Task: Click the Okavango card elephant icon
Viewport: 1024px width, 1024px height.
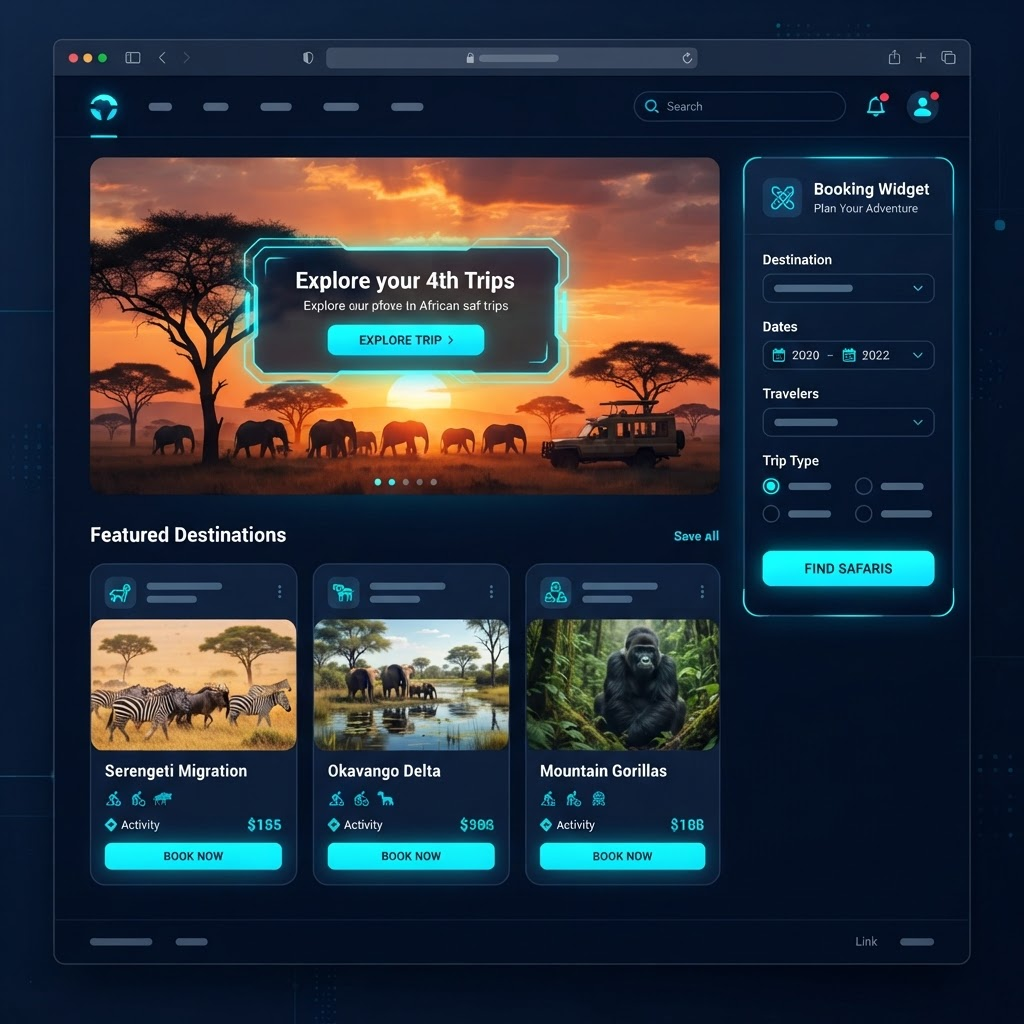Action: click(x=343, y=592)
